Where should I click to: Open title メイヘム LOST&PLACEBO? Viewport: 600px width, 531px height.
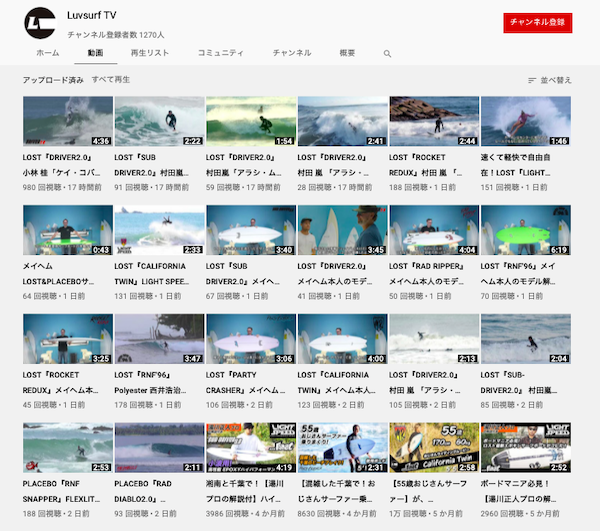58,274
